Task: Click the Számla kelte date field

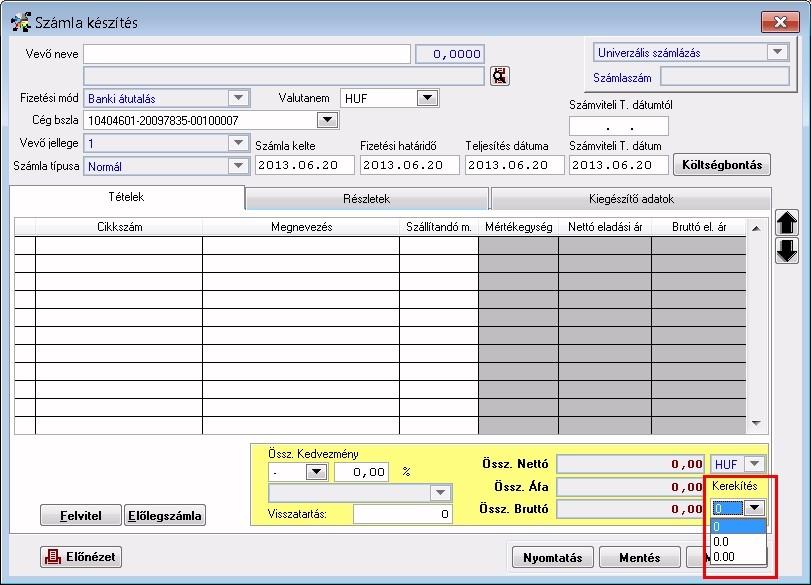Action: pyautogui.click(x=305, y=166)
